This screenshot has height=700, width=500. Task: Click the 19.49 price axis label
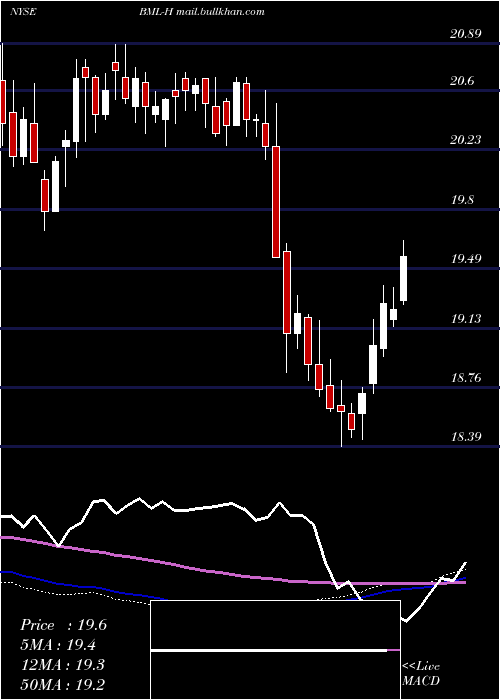point(466,258)
